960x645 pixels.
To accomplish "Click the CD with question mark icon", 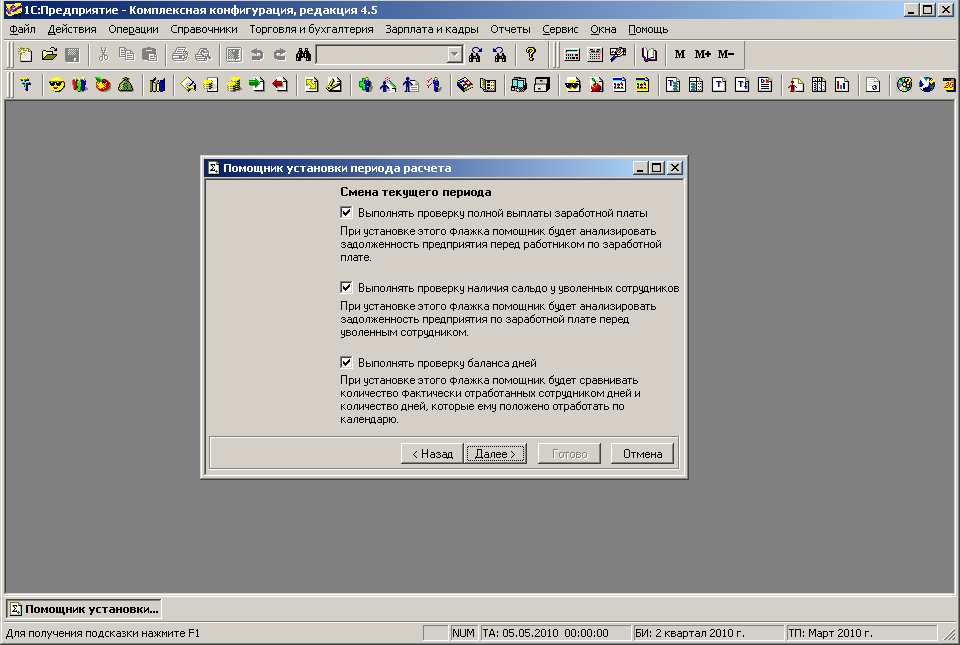I will (904, 84).
